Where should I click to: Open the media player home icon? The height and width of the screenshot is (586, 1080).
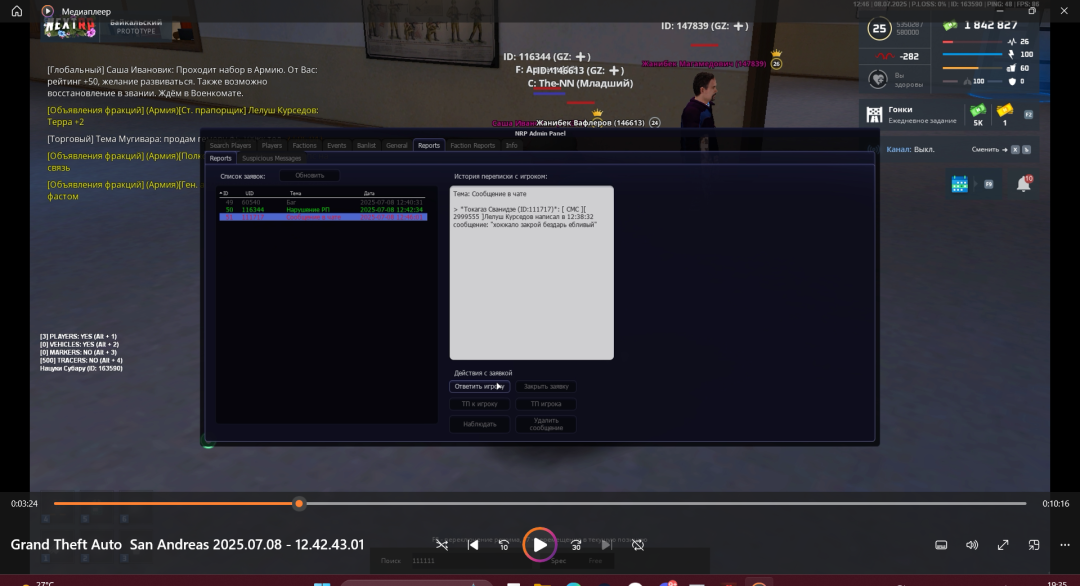[17, 11]
